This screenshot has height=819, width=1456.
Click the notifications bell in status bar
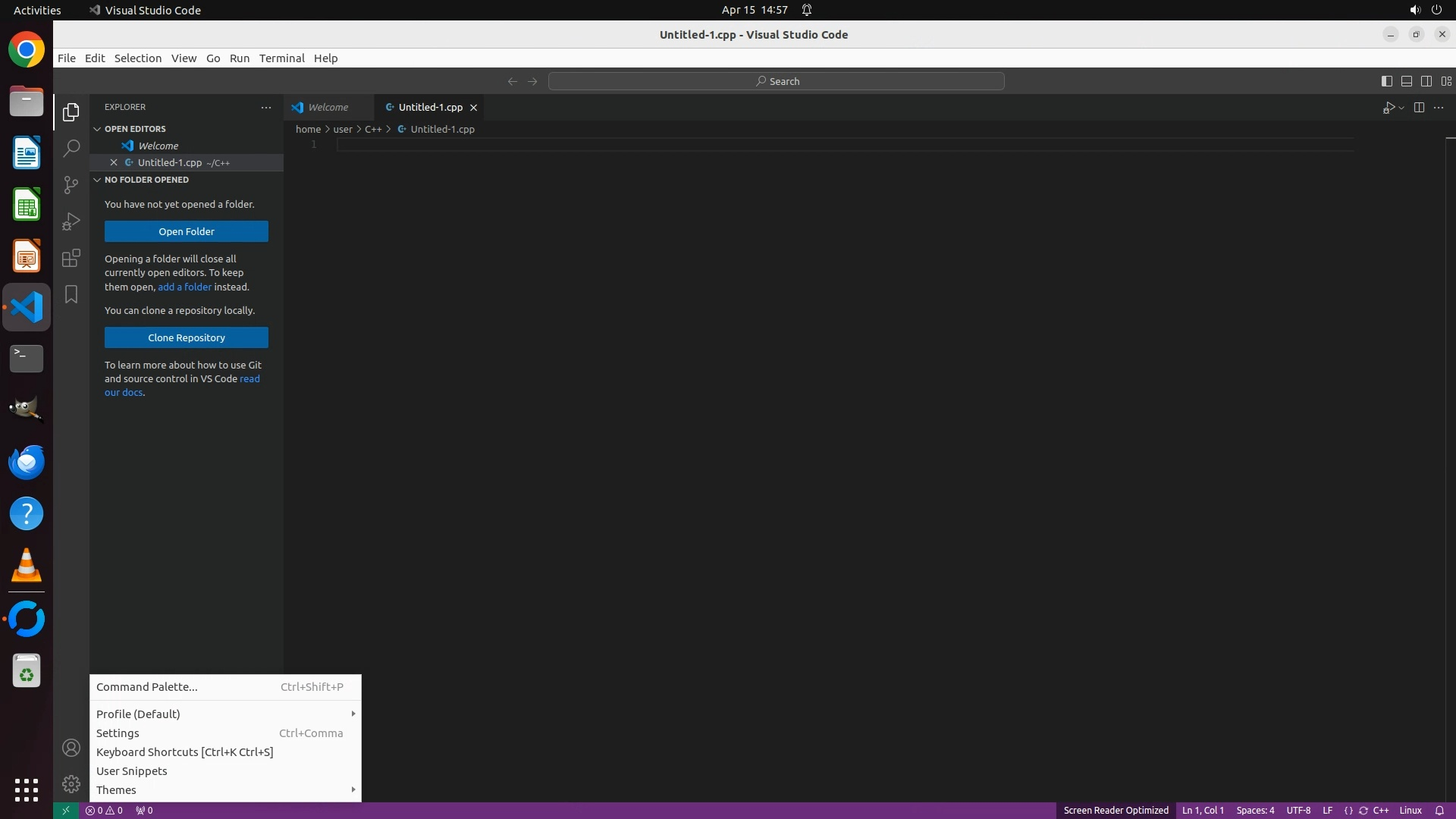click(x=1439, y=811)
